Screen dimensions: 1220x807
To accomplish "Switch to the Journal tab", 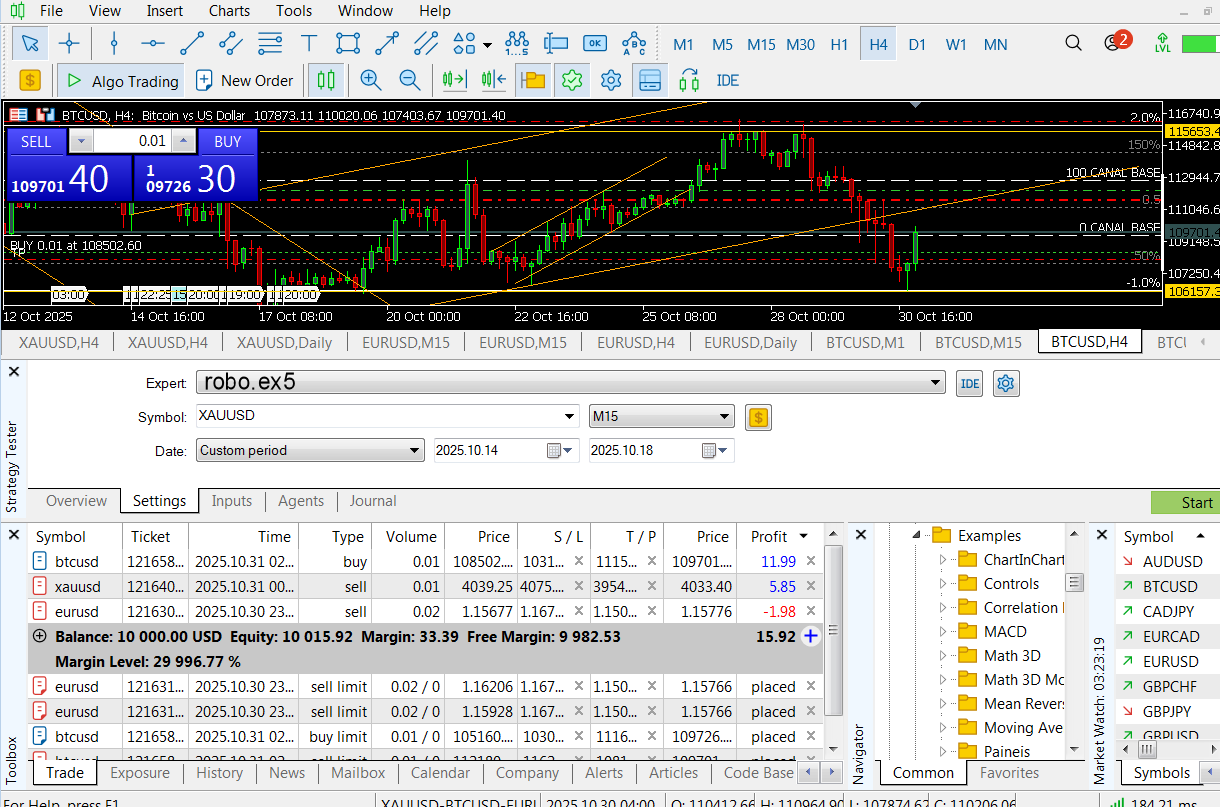I will (372, 501).
